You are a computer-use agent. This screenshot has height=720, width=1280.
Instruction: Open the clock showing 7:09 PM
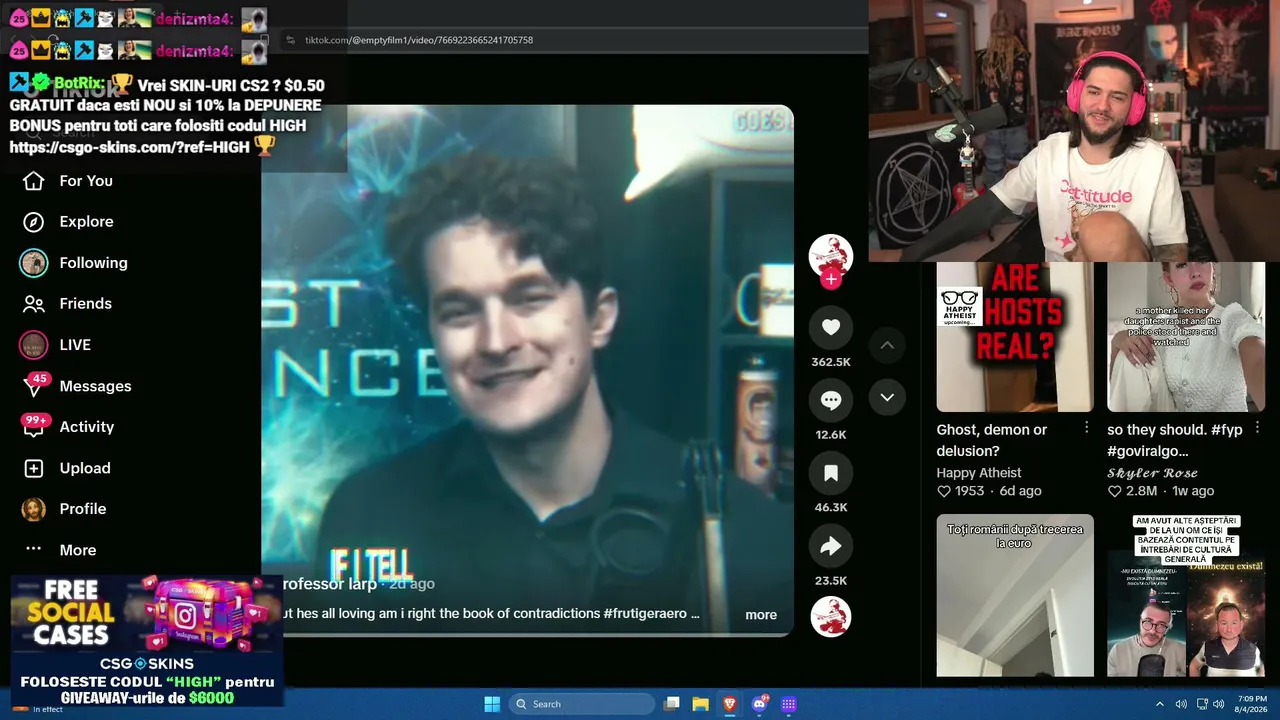1252,704
